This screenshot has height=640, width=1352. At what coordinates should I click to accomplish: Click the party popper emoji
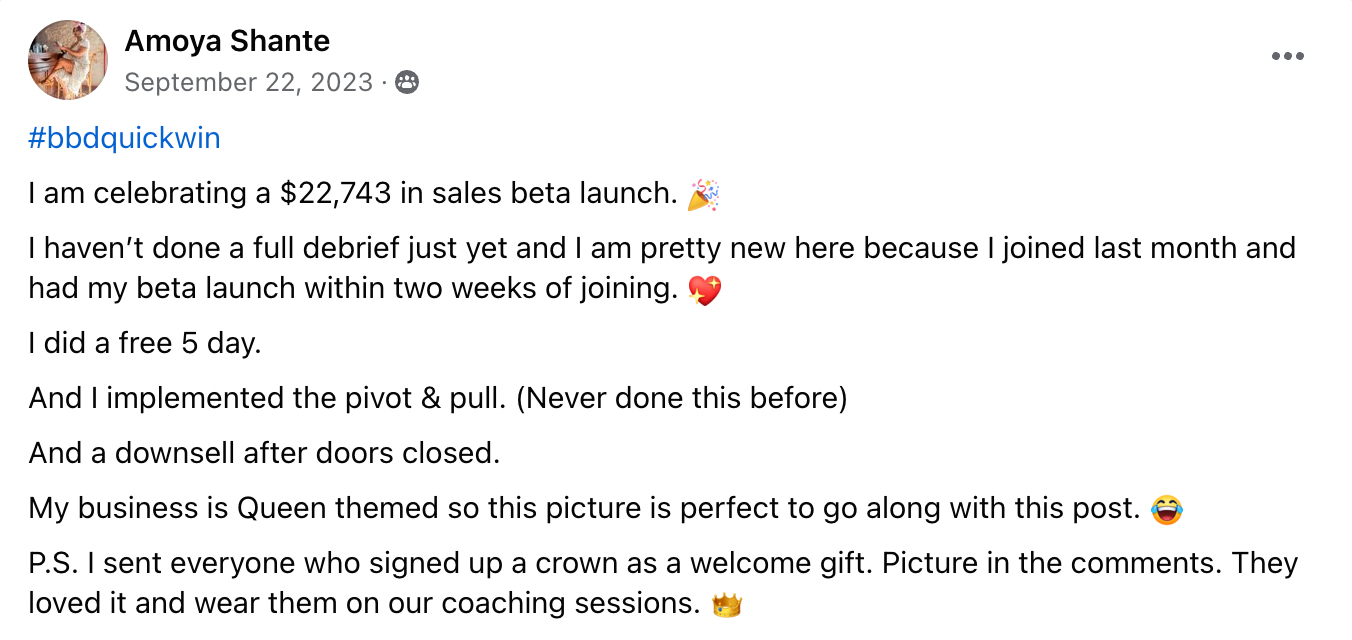tap(703, 195)
